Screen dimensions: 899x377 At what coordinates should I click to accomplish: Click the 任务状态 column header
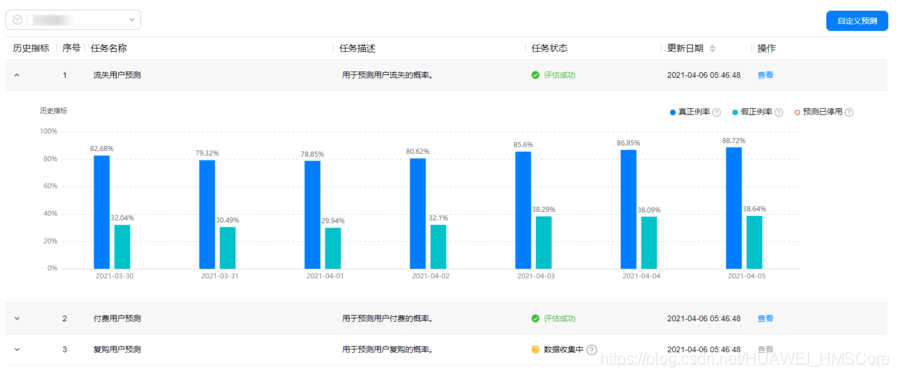point(549,49)
